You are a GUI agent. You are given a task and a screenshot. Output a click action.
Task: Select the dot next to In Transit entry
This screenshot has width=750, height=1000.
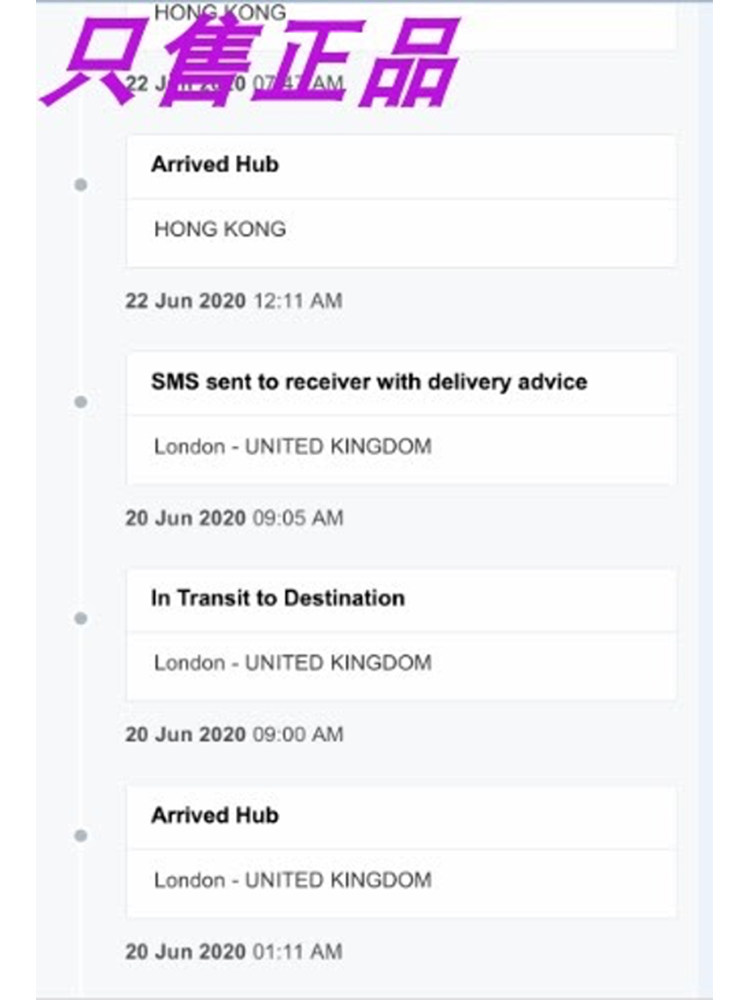click(81, 619)
